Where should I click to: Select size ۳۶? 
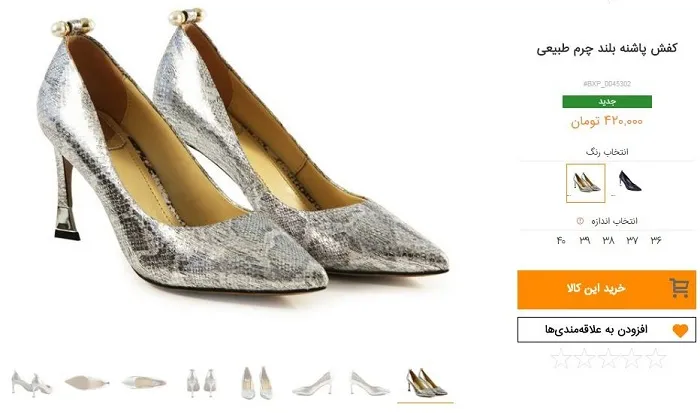[655, 240]
